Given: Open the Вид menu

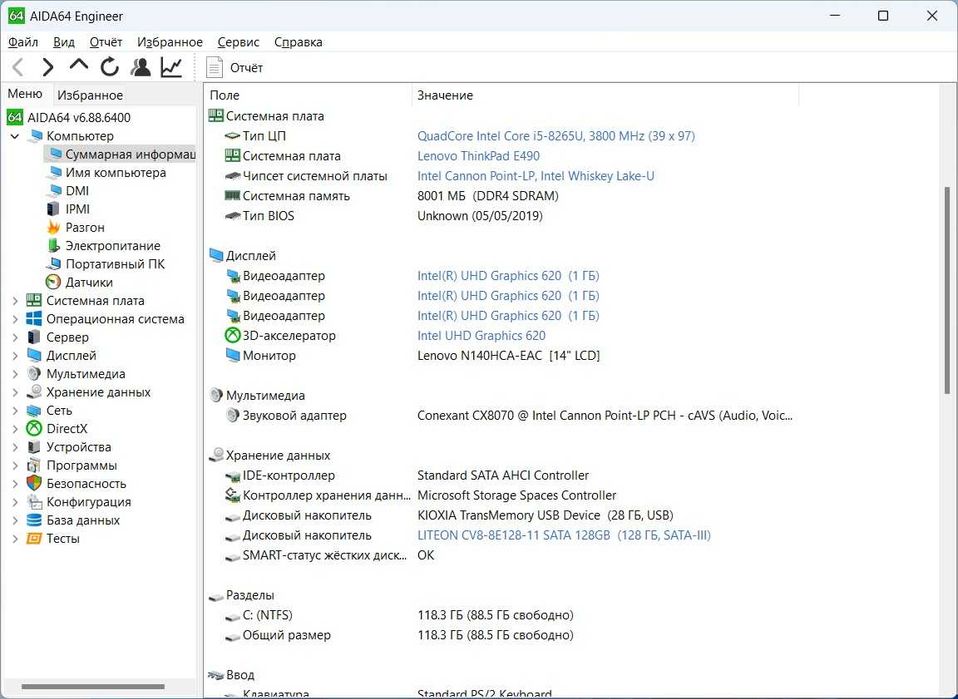Looking at the screenshot, I should pos(64,42).
